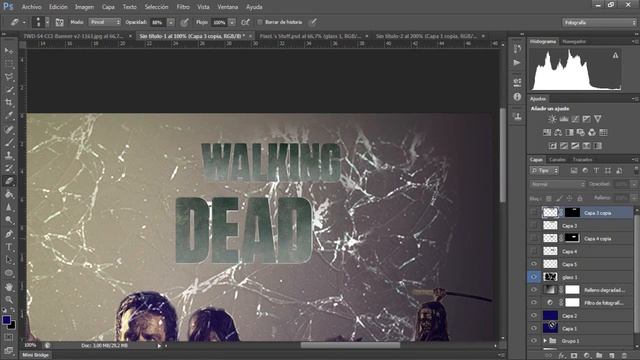The height and width of the screenshot is (360, 640).
Task: Open the layer blend mode Normal dropdown
Action: [558, 184]
